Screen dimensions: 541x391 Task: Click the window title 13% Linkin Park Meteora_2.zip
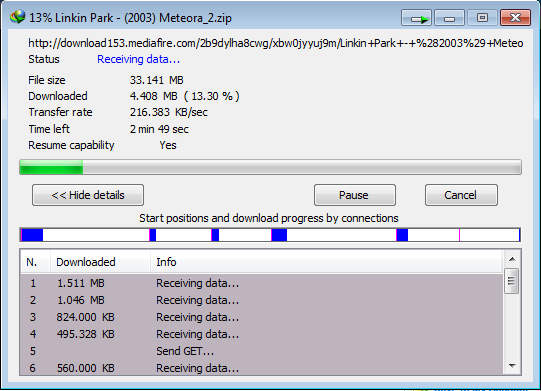(x=130, y=18)
